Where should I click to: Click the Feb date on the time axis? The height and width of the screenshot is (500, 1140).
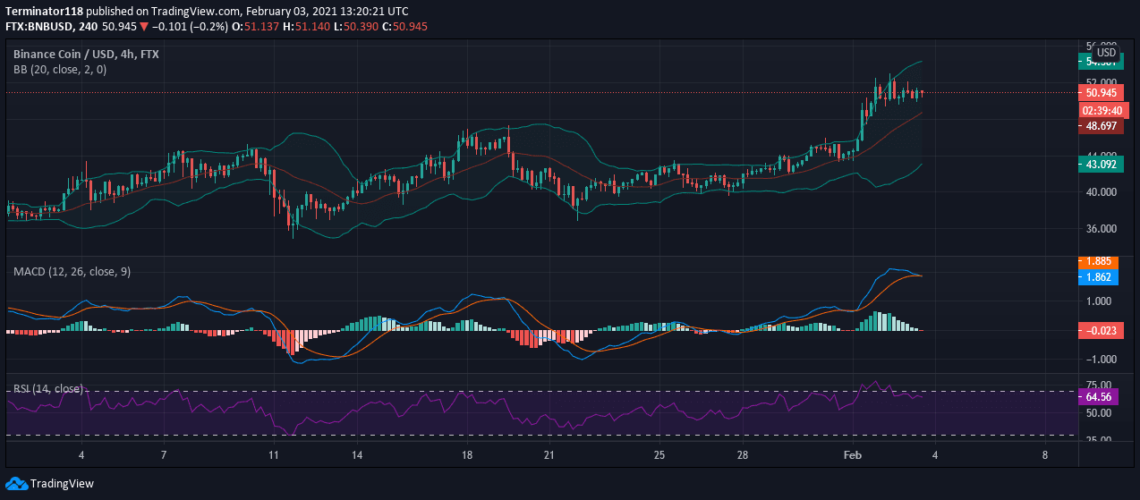coord(852,455)
